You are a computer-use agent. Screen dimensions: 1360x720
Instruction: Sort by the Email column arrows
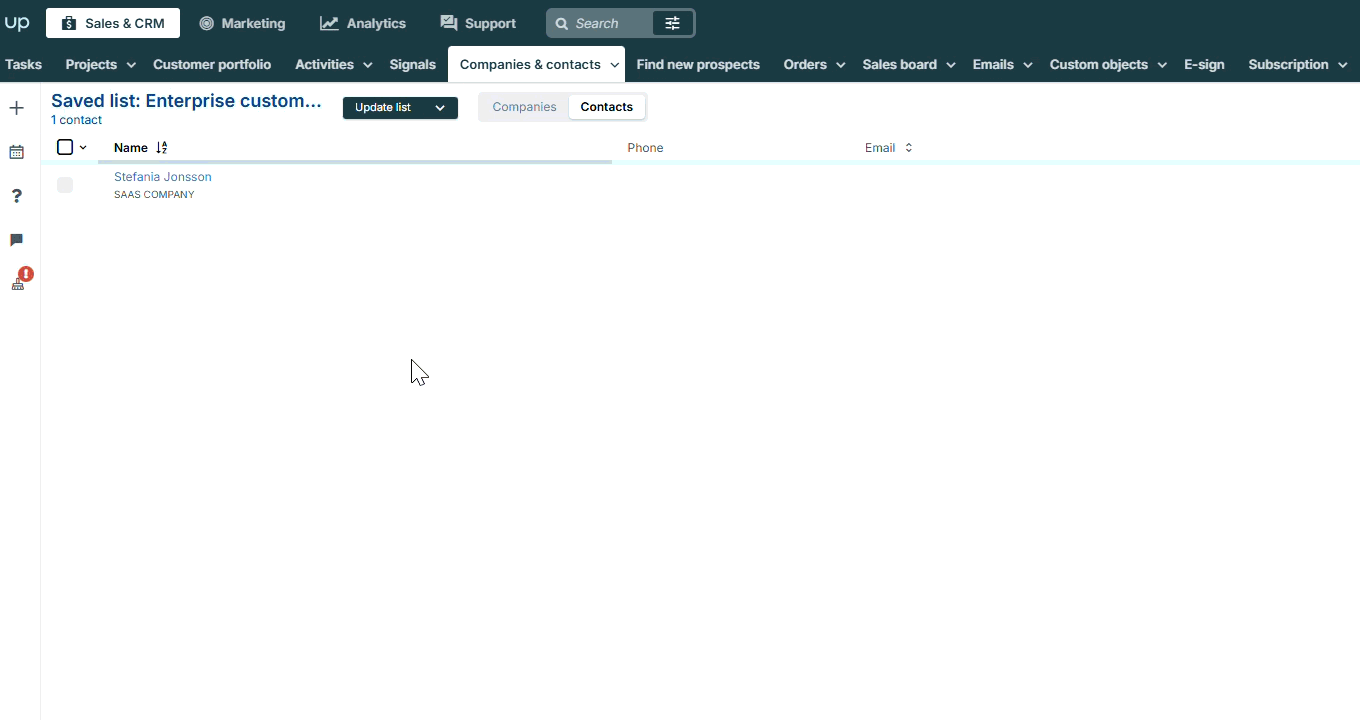908,148
